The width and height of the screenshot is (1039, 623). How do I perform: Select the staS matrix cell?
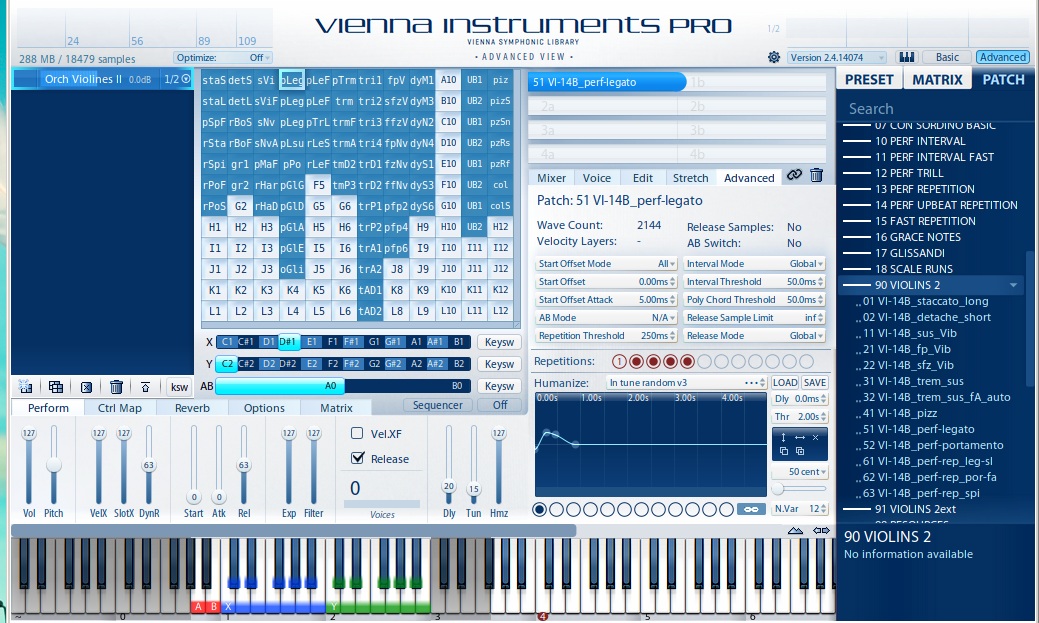coord(214,80)
